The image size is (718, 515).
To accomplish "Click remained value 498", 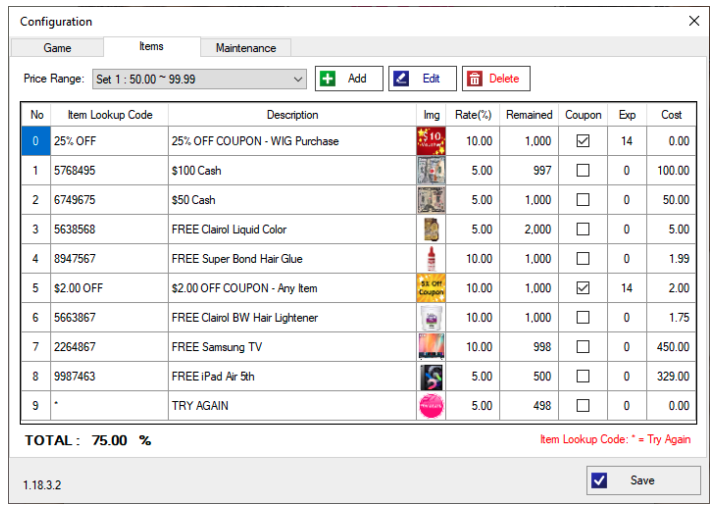I will [x=542, y=406].
